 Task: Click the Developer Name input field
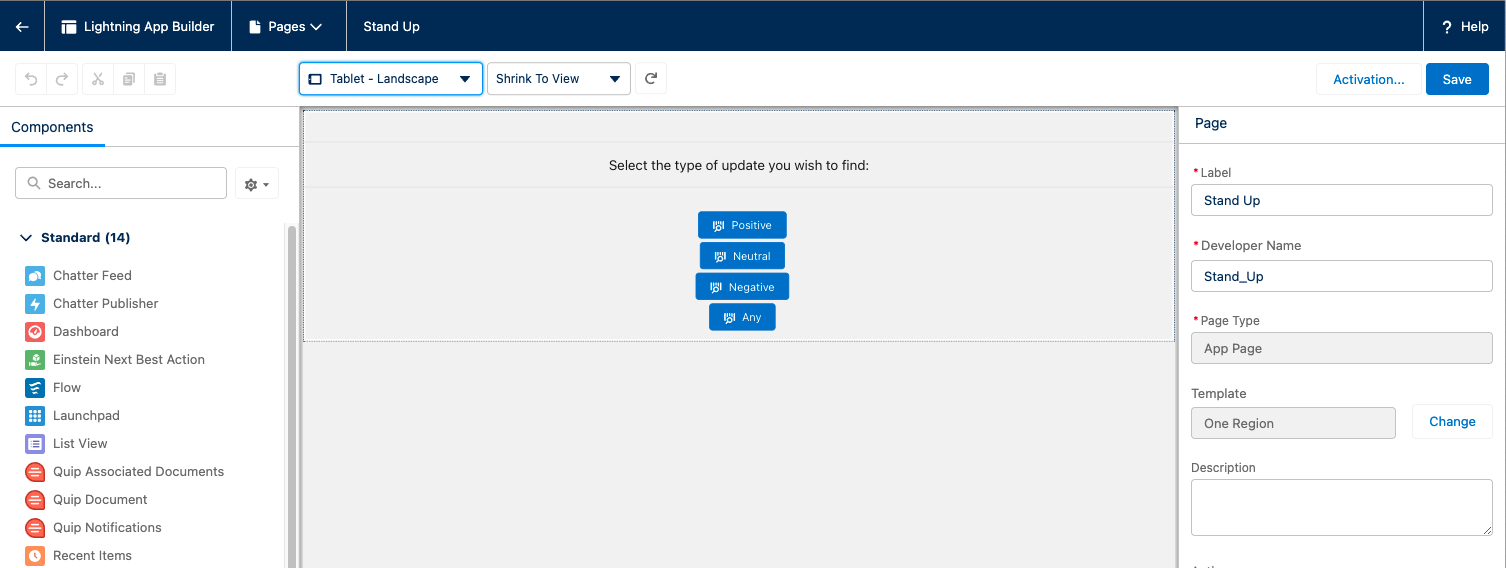[1342, 276]
